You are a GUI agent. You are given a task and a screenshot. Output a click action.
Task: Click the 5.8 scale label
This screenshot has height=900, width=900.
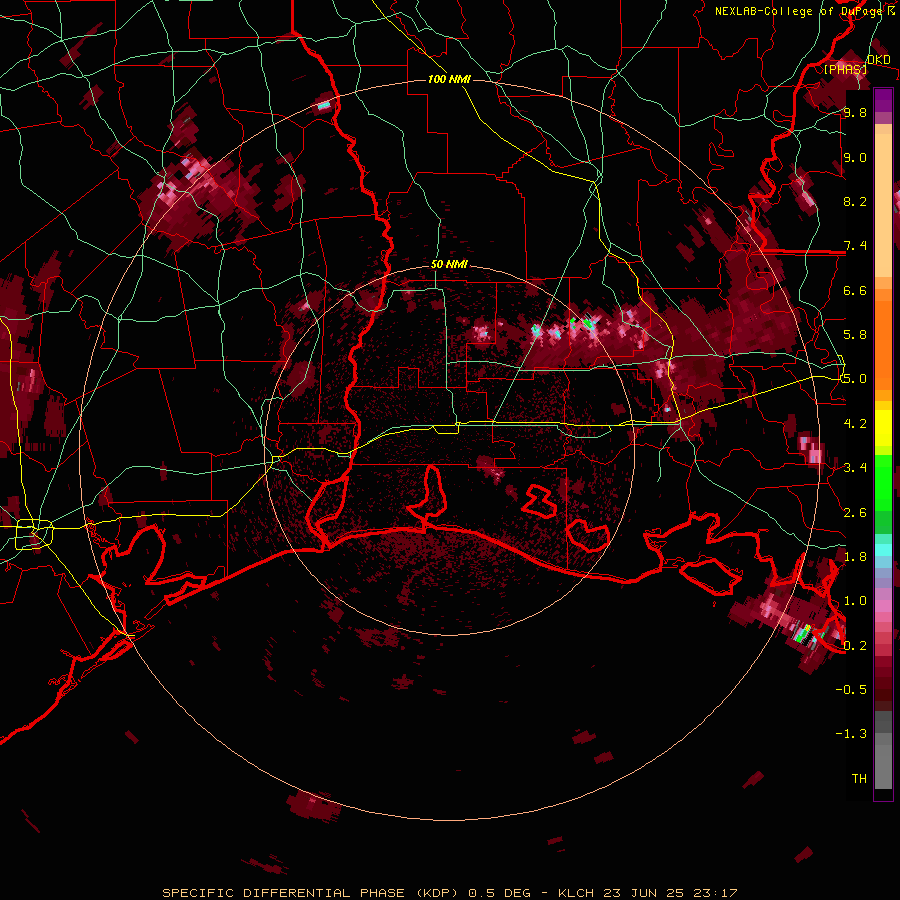pyautogui.click(x=855, y=335)
